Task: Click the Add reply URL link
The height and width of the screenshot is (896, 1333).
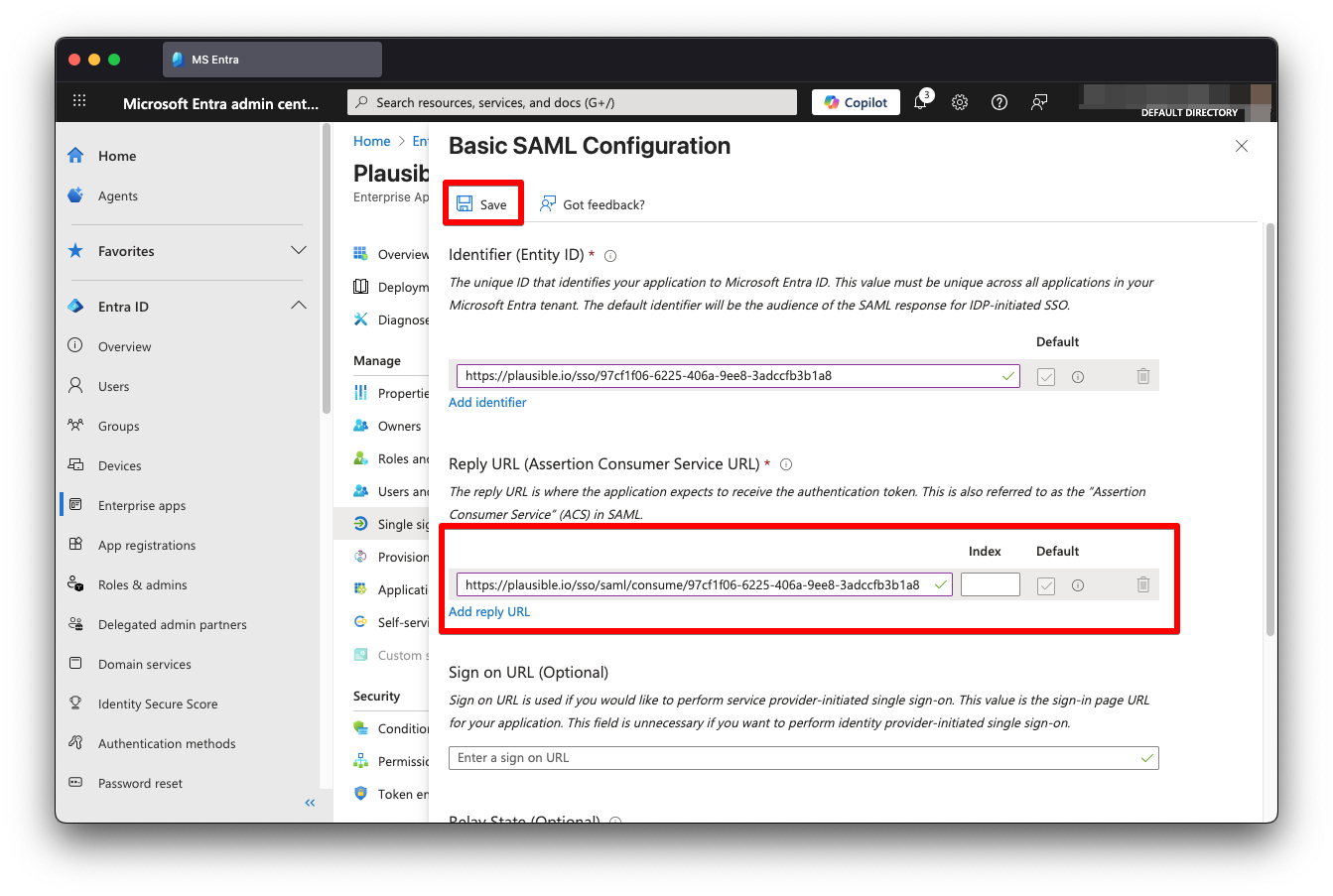Action: pyautogui.click(x=489, y=612)
